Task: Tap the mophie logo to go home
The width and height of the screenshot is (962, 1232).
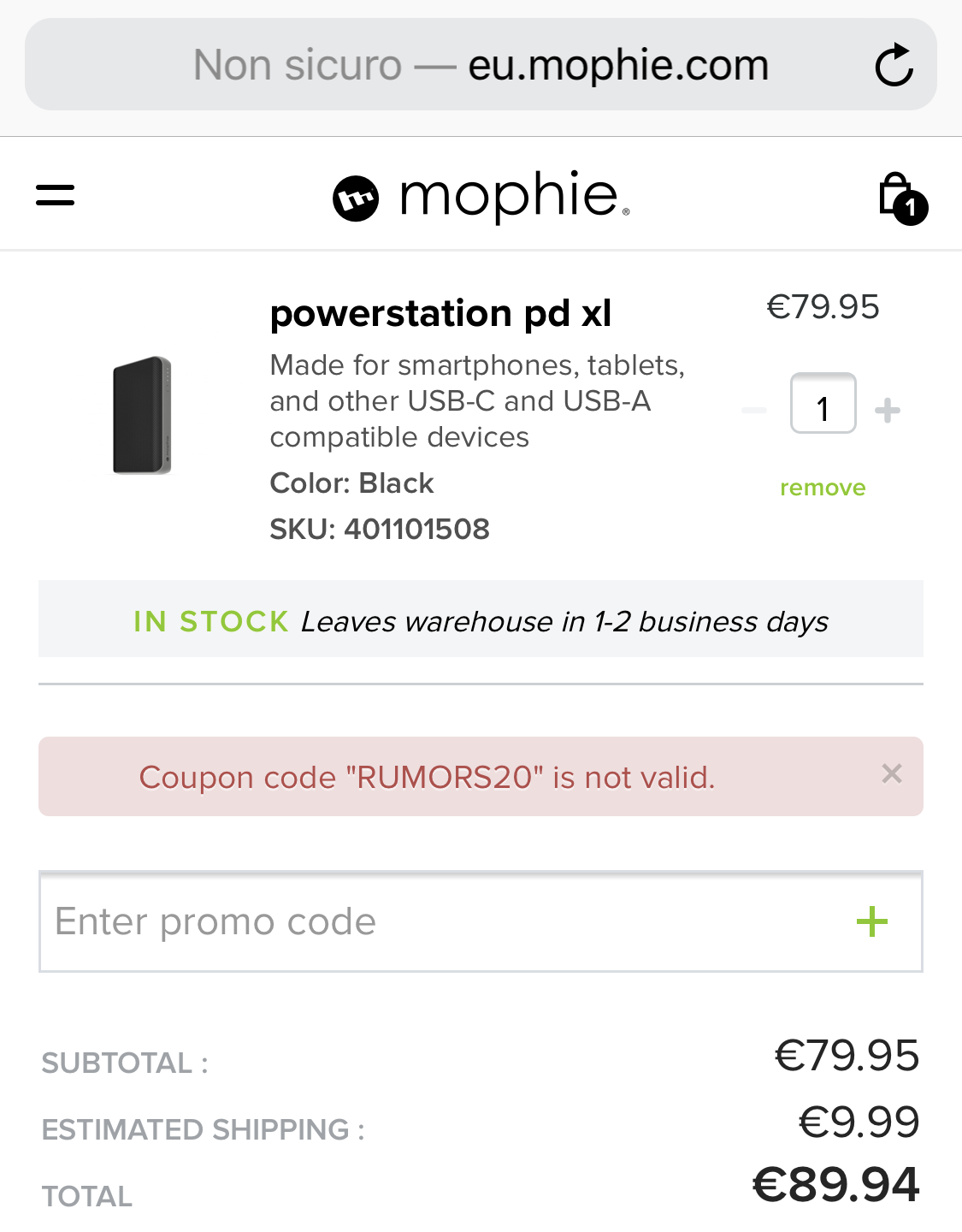Action: (481, 197)
